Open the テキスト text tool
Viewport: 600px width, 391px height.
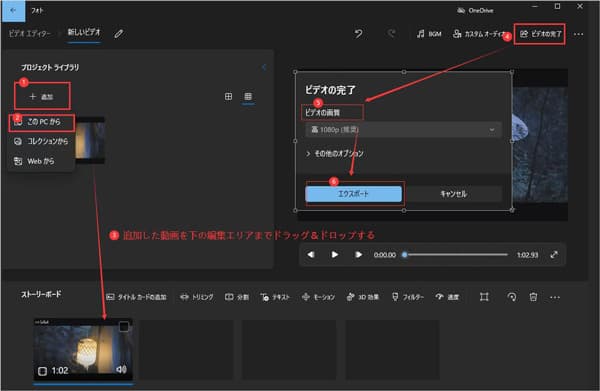(275, 297)
